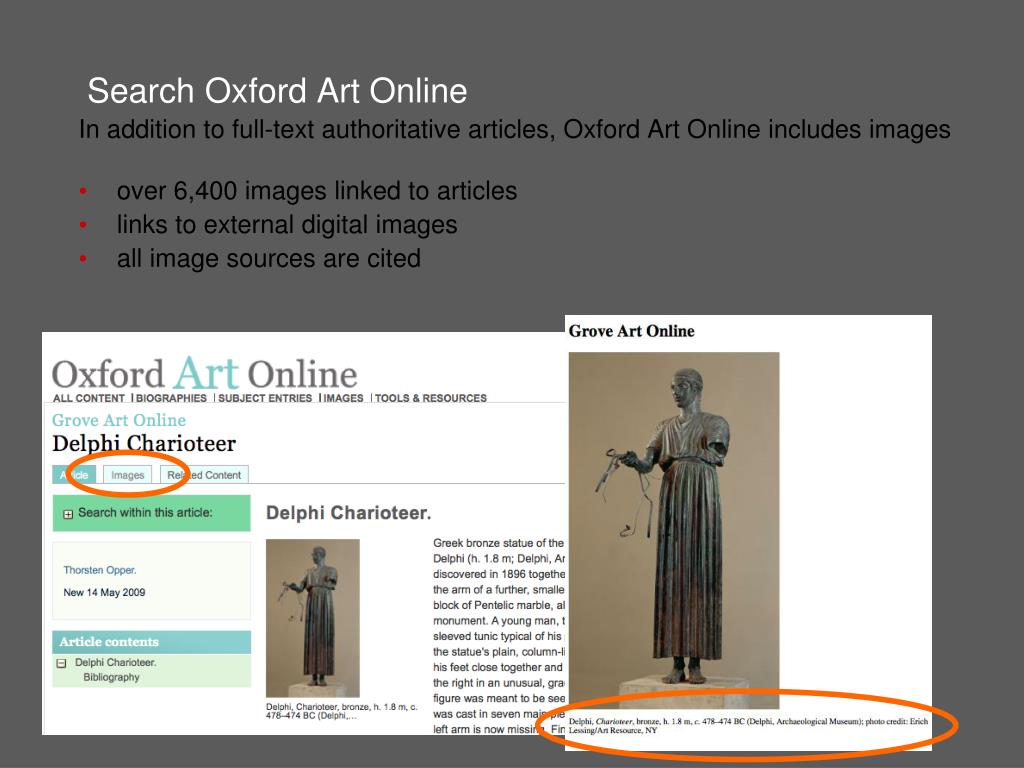The image size is (1024, 768).
Task: Click the gray 'Delphi Charioteer.' article heading
Action: point(349,513)
